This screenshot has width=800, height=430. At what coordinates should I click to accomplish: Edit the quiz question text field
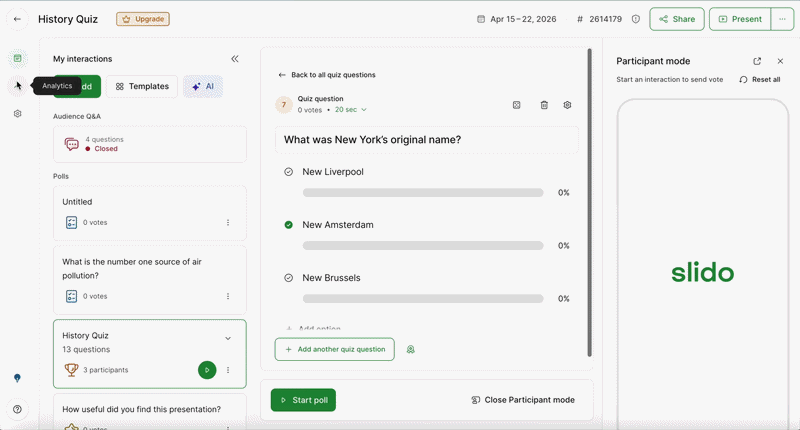[427, 140]
